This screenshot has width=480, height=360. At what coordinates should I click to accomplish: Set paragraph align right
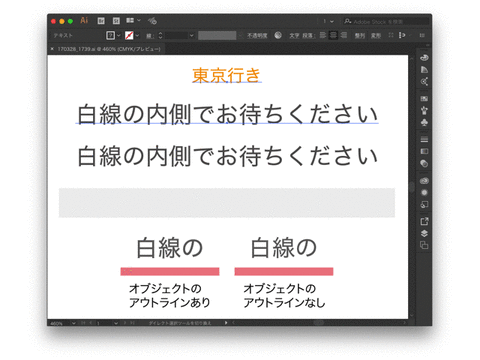(344, 35)
